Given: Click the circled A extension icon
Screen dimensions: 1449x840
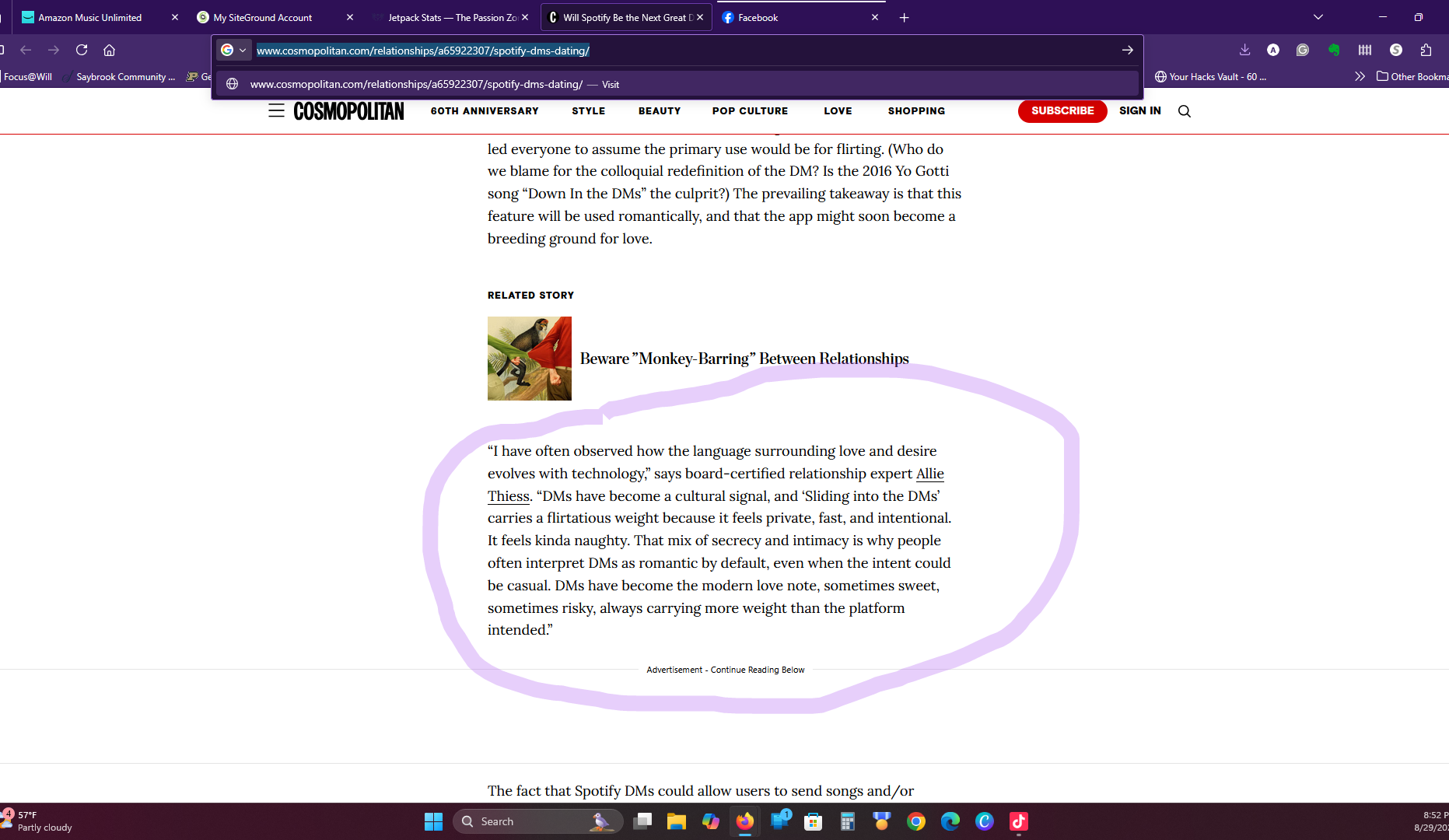Looking at the screenshot, I should (x=1273, y=50).
